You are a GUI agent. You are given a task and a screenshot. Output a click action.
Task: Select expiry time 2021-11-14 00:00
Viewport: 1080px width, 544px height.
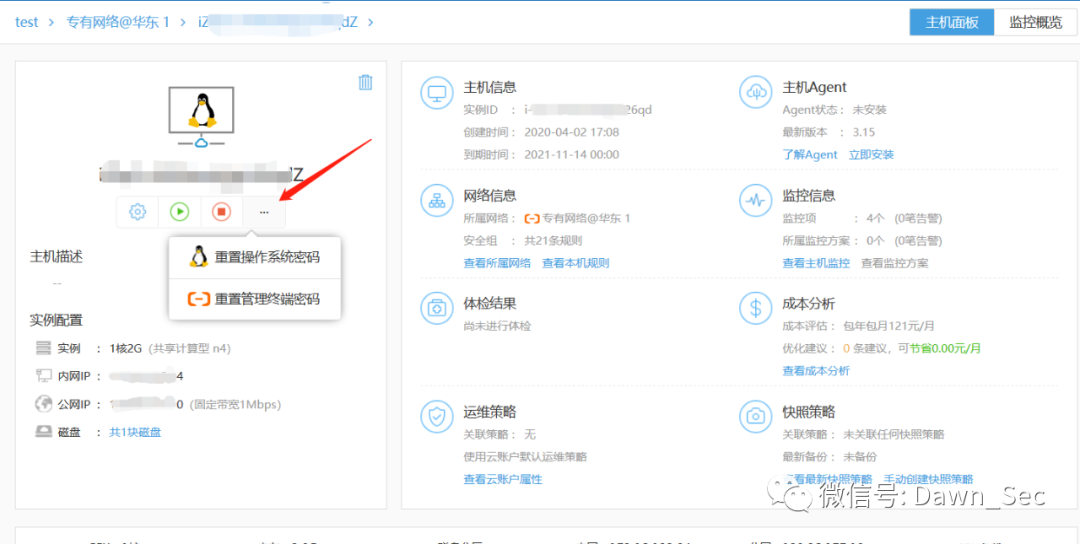[572, 154]
